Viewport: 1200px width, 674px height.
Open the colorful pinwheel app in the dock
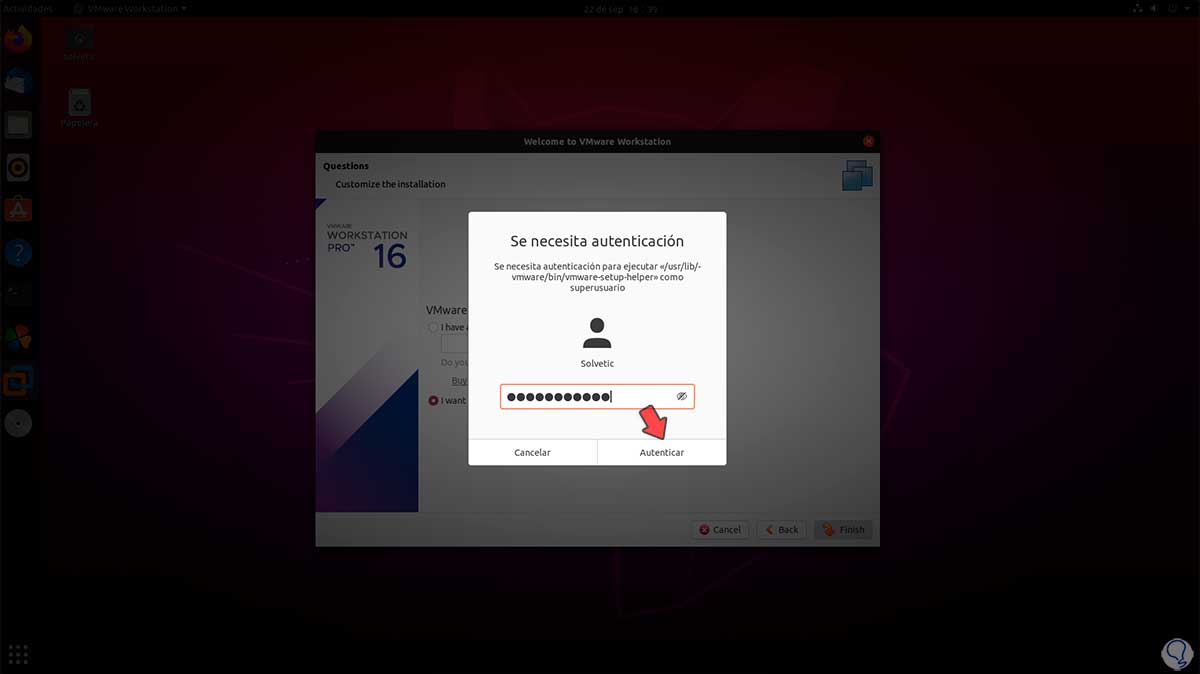18,338
